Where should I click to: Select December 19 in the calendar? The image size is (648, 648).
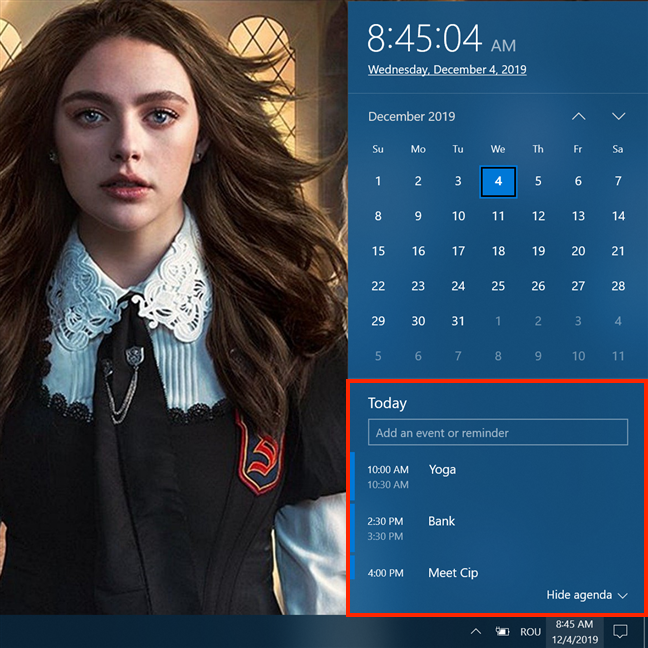coord(538,251)
